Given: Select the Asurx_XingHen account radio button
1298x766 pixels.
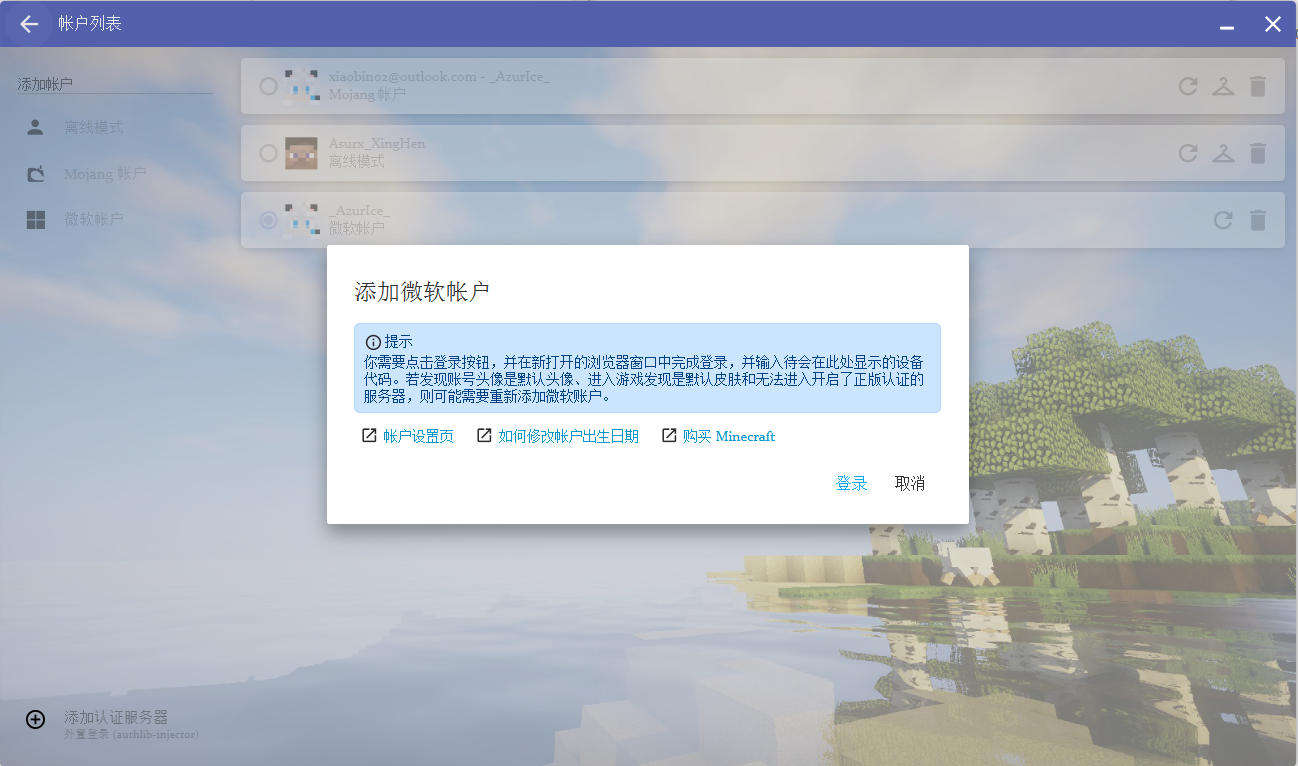Looking at the screenshot, I should pos(268,153).
